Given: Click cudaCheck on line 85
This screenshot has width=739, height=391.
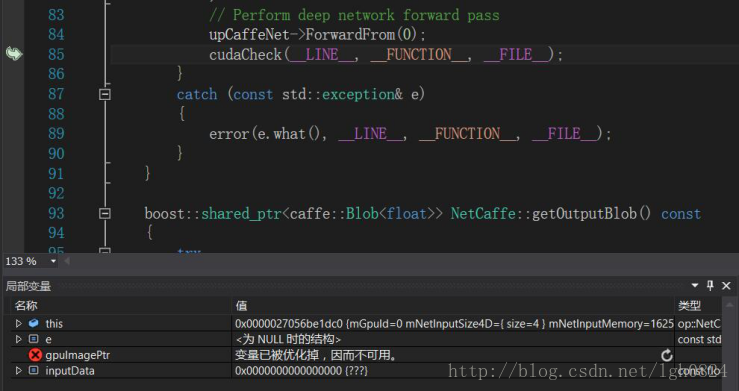Looking at the screenshot, I should [245, 55].
